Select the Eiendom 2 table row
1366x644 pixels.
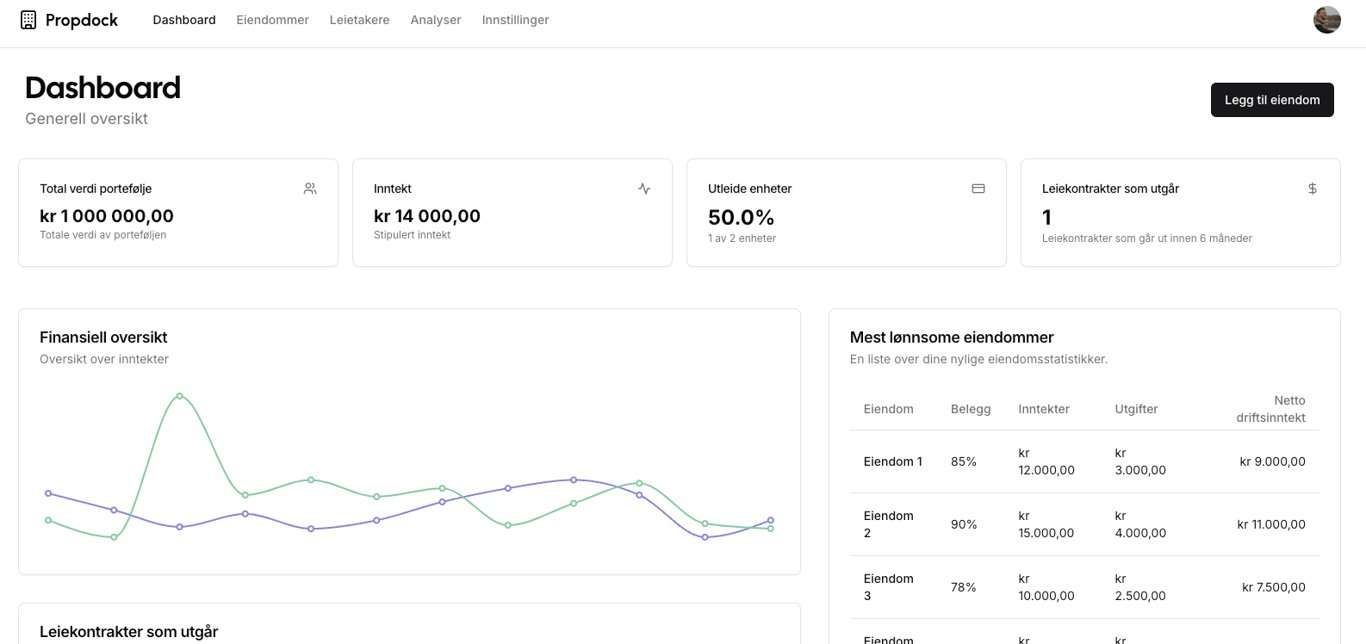(1084, 524)
